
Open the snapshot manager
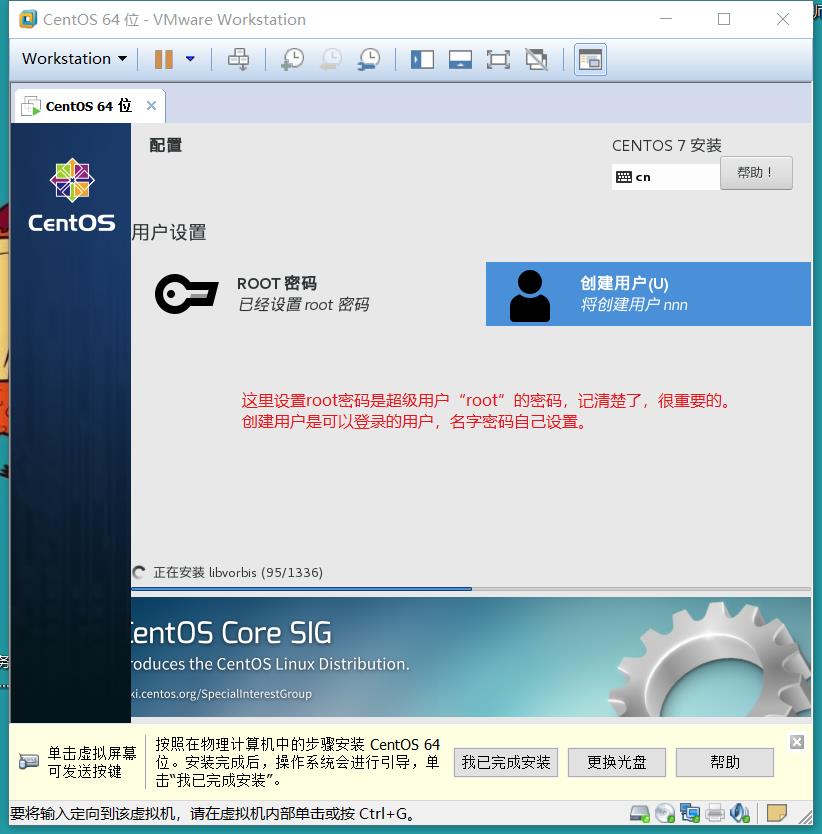click(369, 59)
